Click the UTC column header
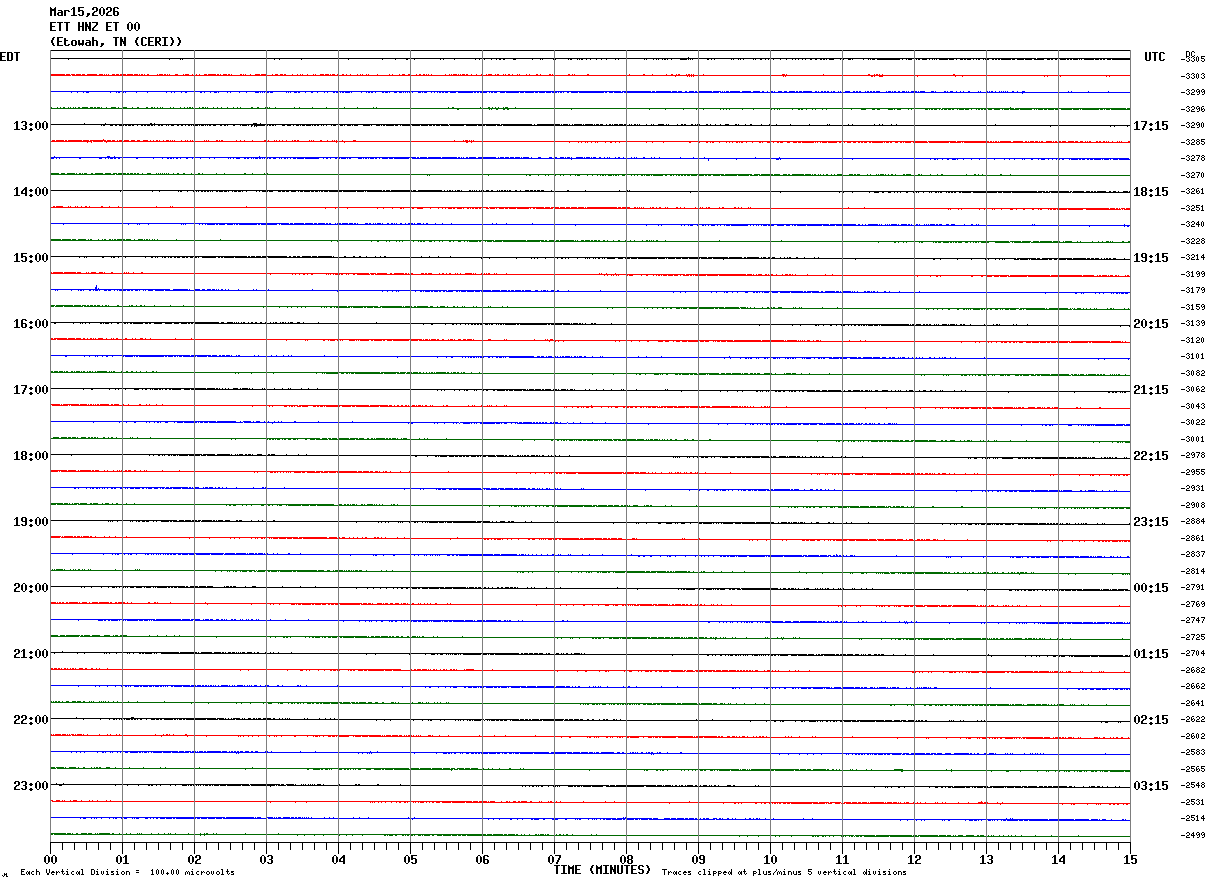 click(x=1155, y=57)
